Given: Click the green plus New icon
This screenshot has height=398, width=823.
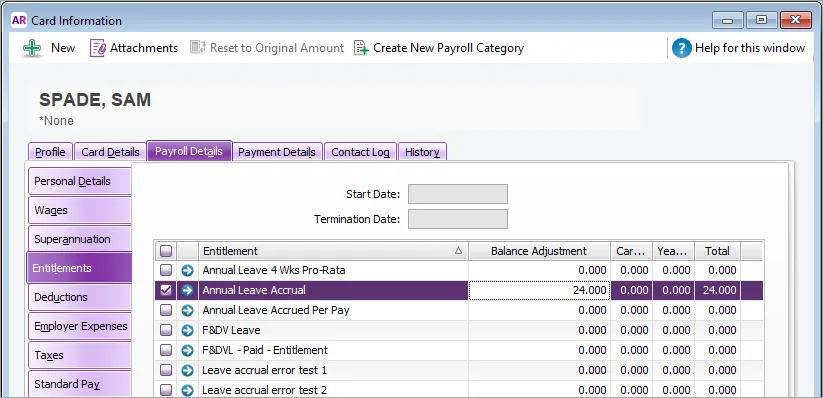Looking at the screenshot, I should [32, 48].
